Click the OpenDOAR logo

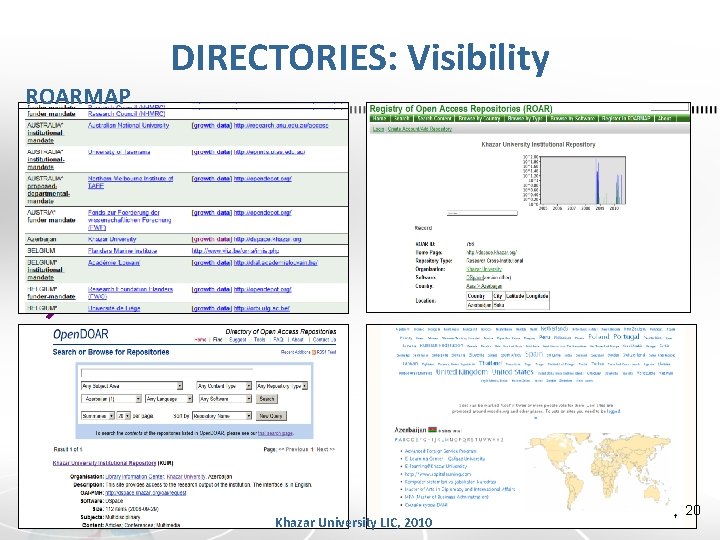click(81, 335)
